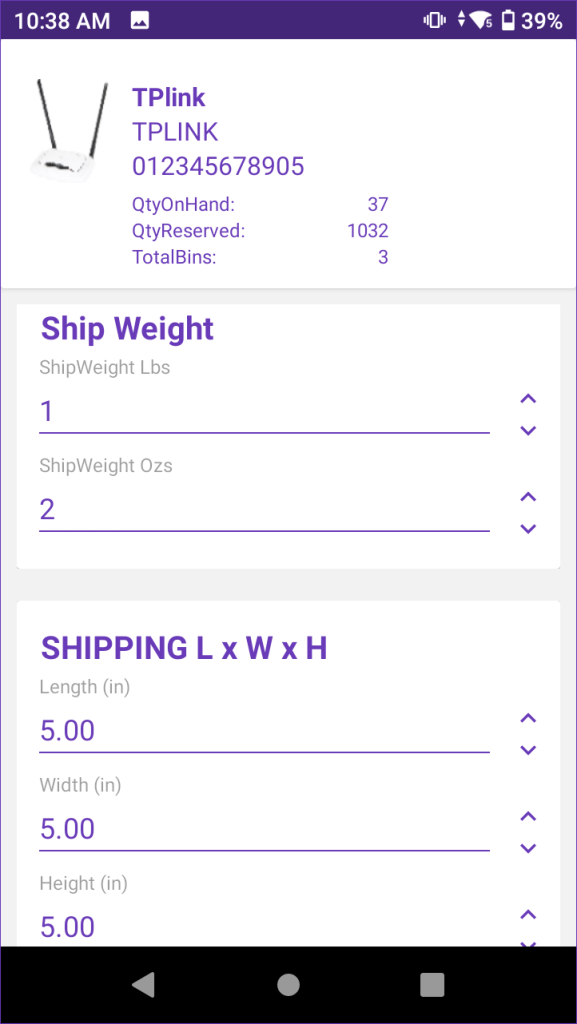Increase ShipWeight Ozs with up chevron
This screenshot has width=577, height=1024.
point(528,498)
